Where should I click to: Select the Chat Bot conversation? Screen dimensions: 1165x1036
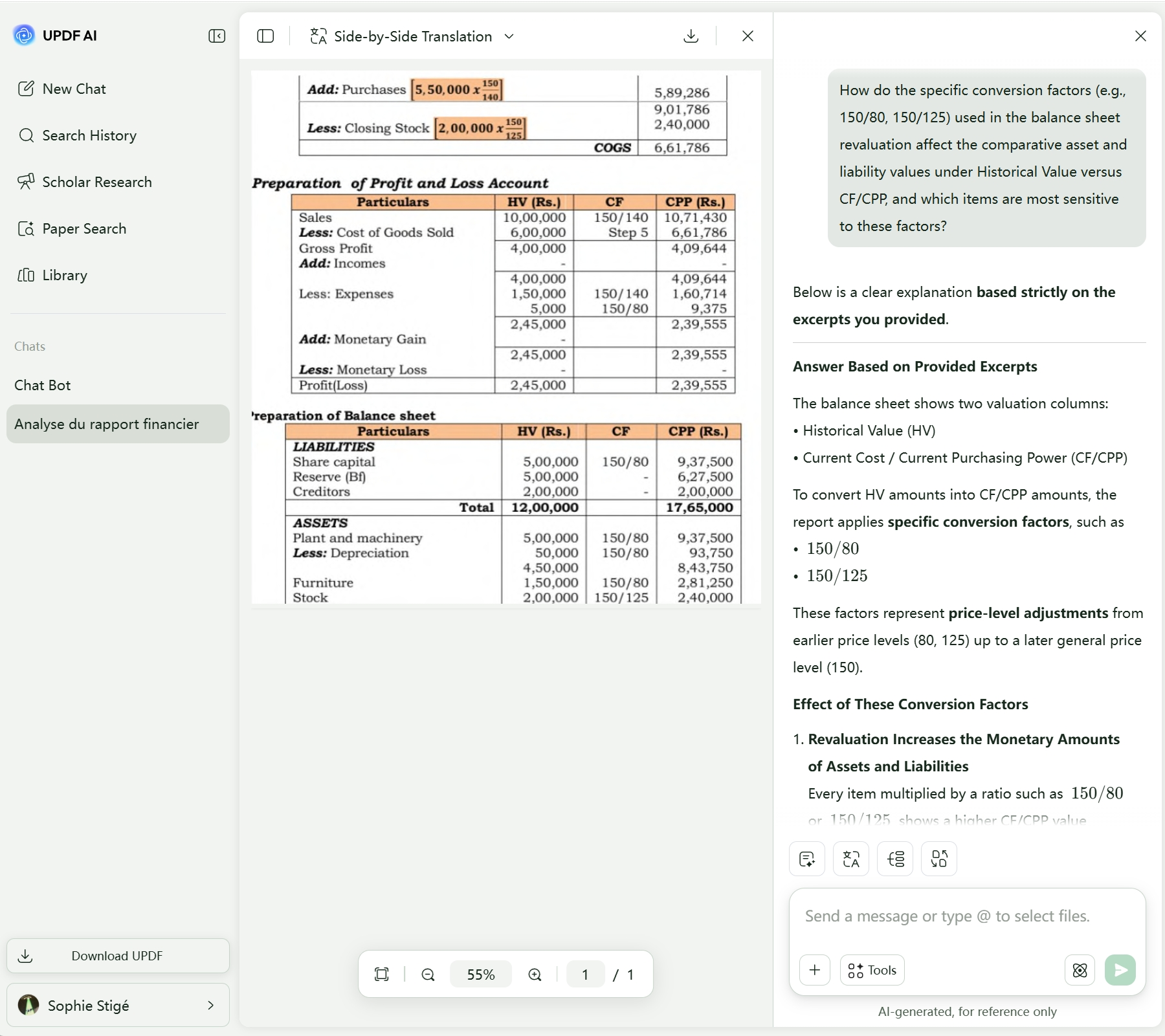[x=118, y=385]
